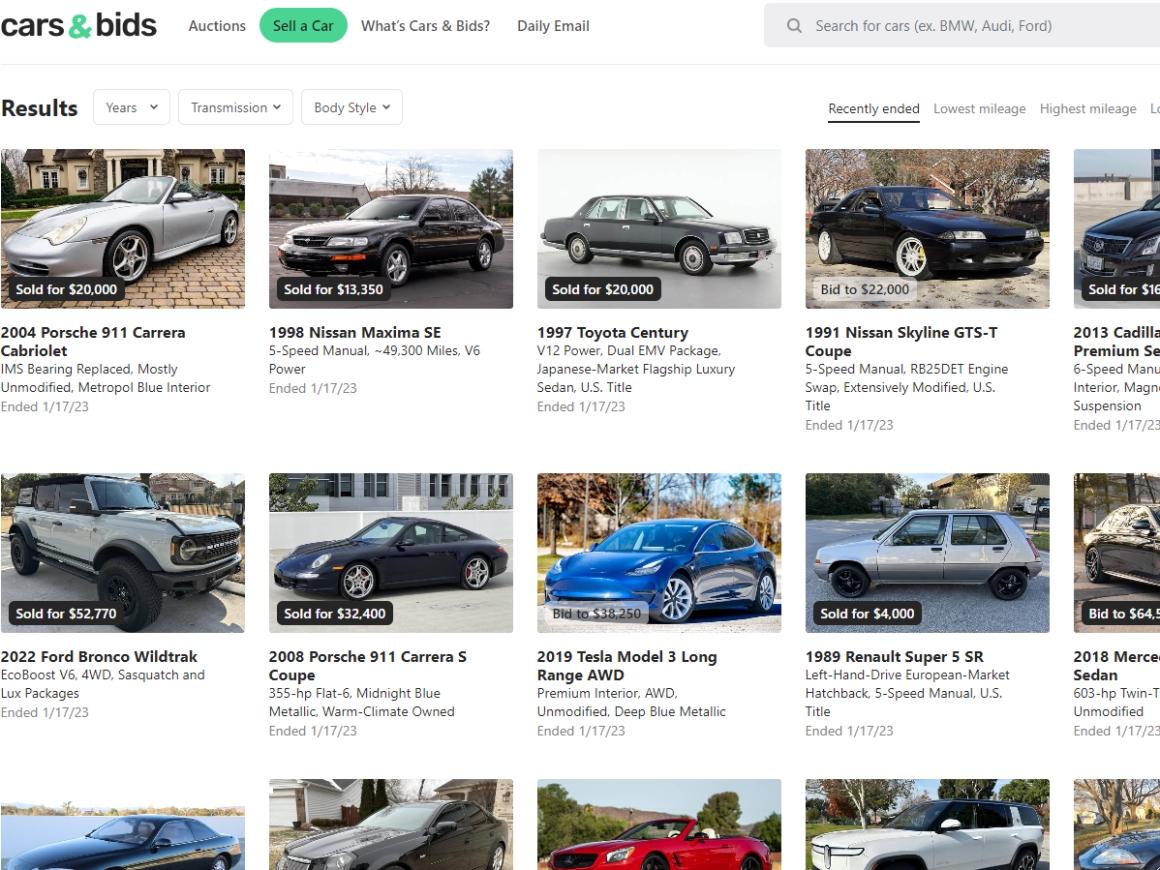Open the 1991 Nissan Skyline GTS-T image
This screenshot has width=1160, height=870.
tap(927, 228)
